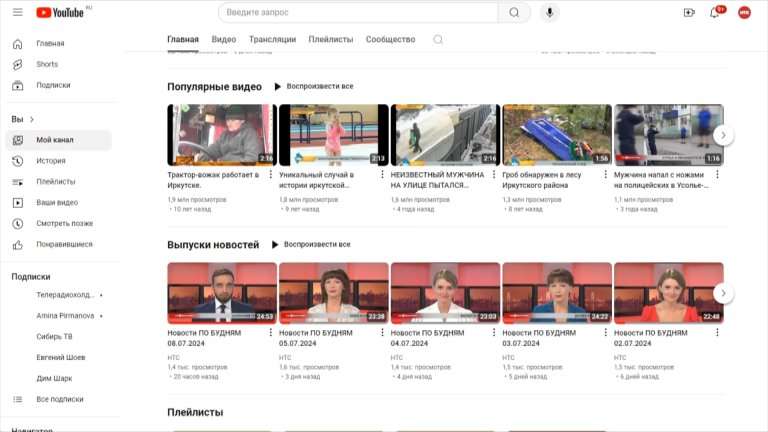The image size is (768, 432).
Task: Open the notifications bell
Action: tap(715, 12)
